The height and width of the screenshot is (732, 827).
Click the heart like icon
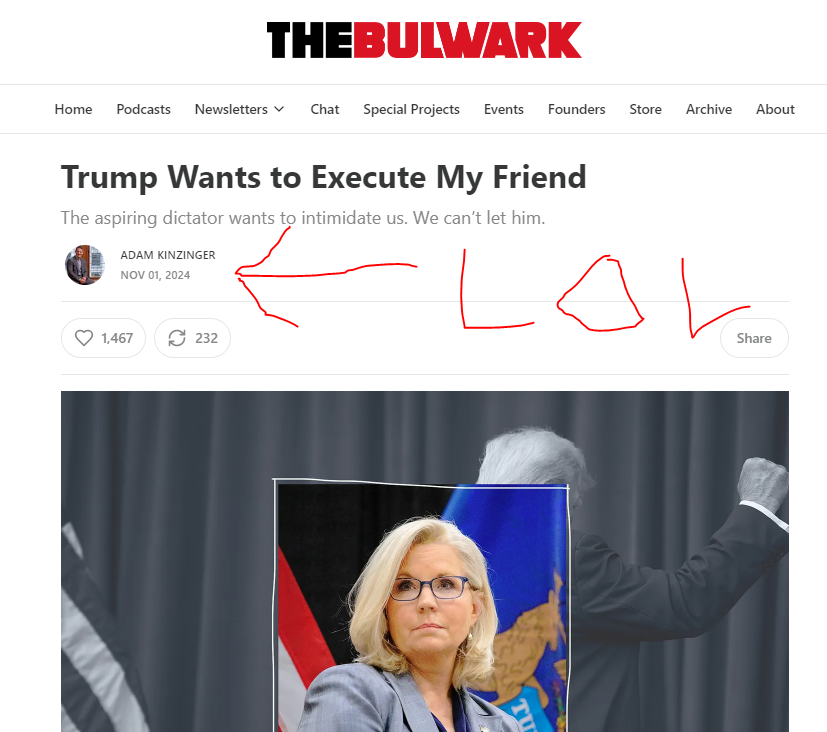pyautogui.click(x=84, y=338)
